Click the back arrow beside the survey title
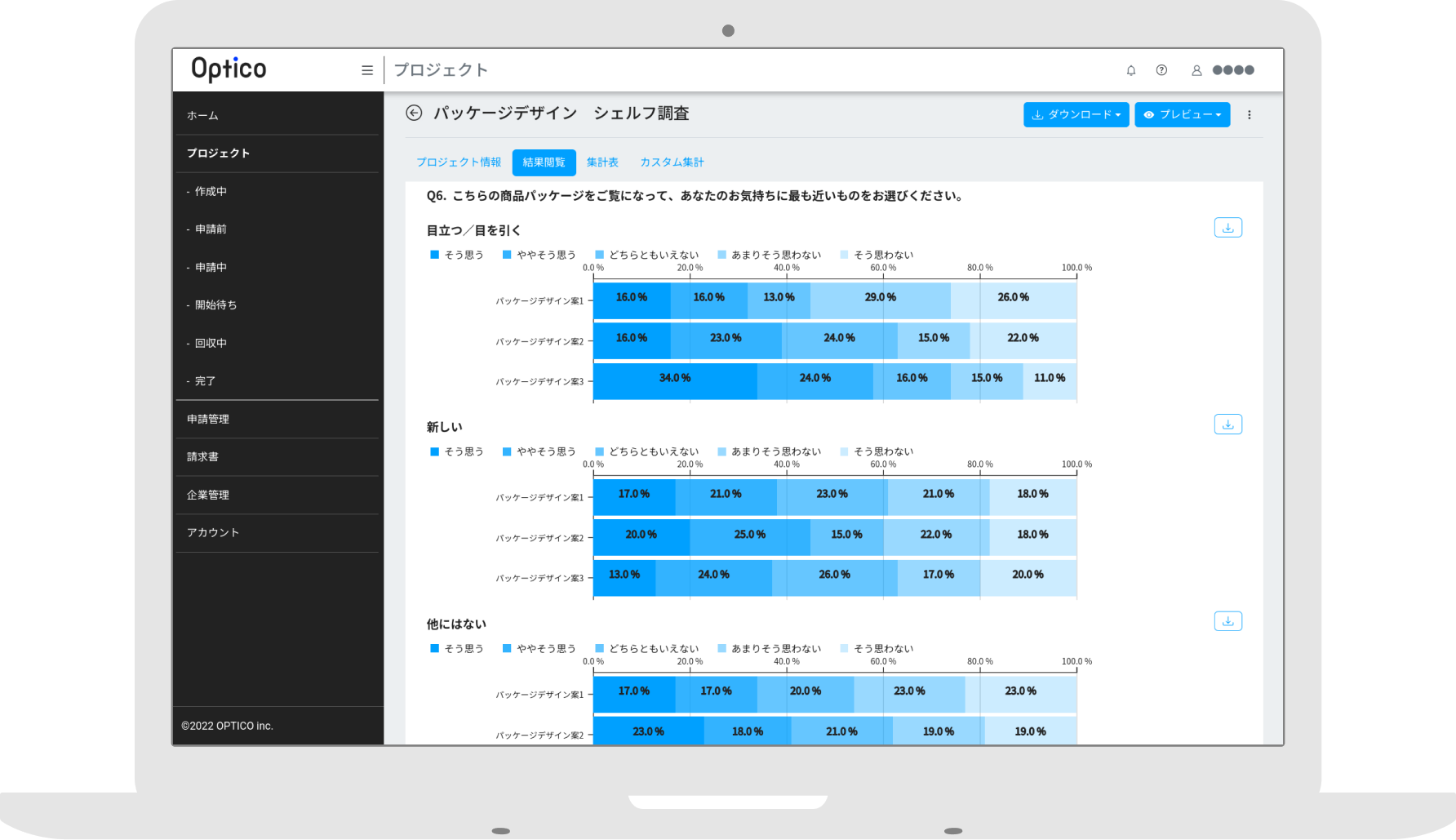This screenshot has height=840, width=1456. [414, 113]
